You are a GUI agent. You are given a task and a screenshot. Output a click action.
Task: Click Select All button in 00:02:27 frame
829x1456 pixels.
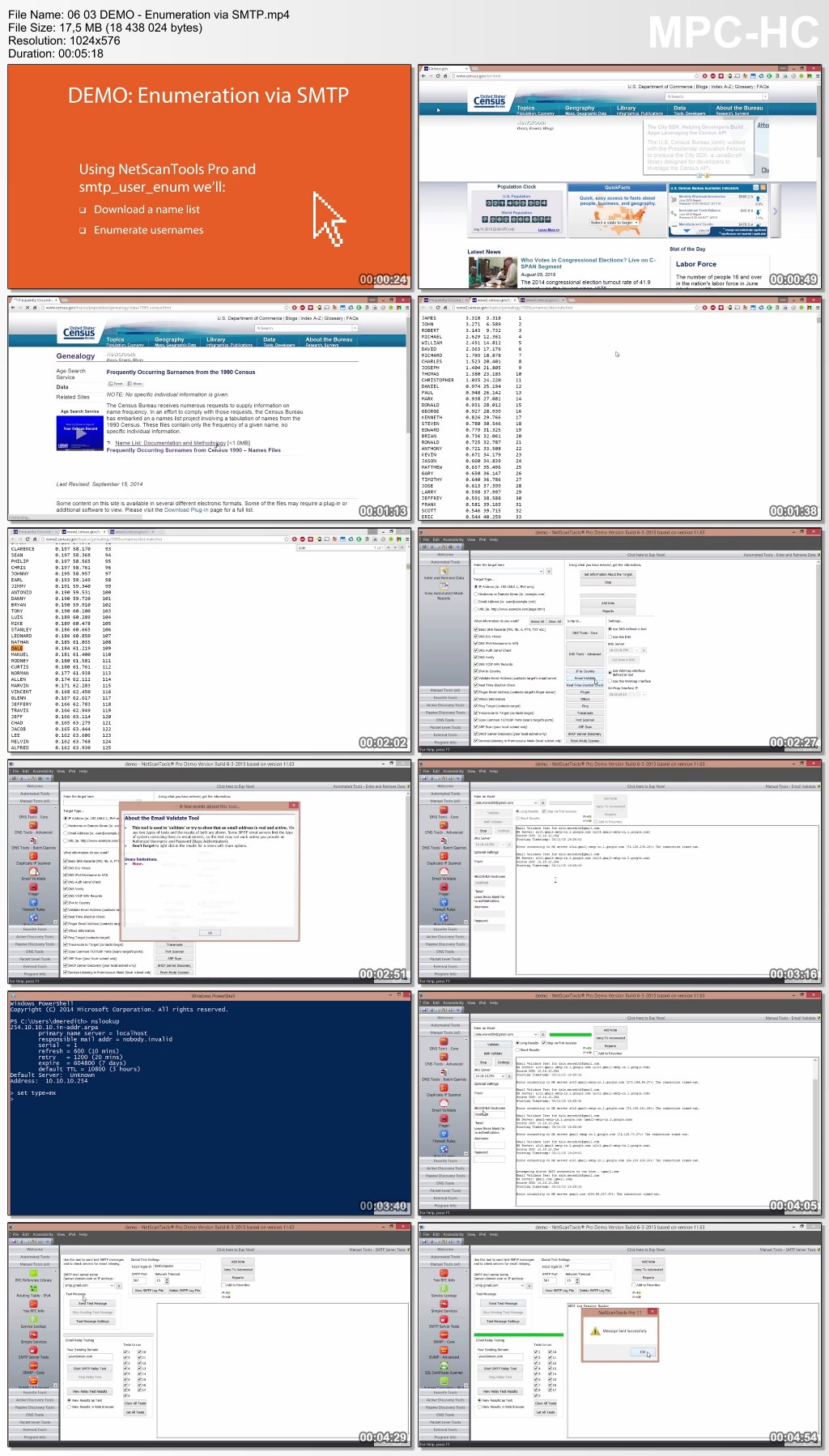[x=537, y=621]
